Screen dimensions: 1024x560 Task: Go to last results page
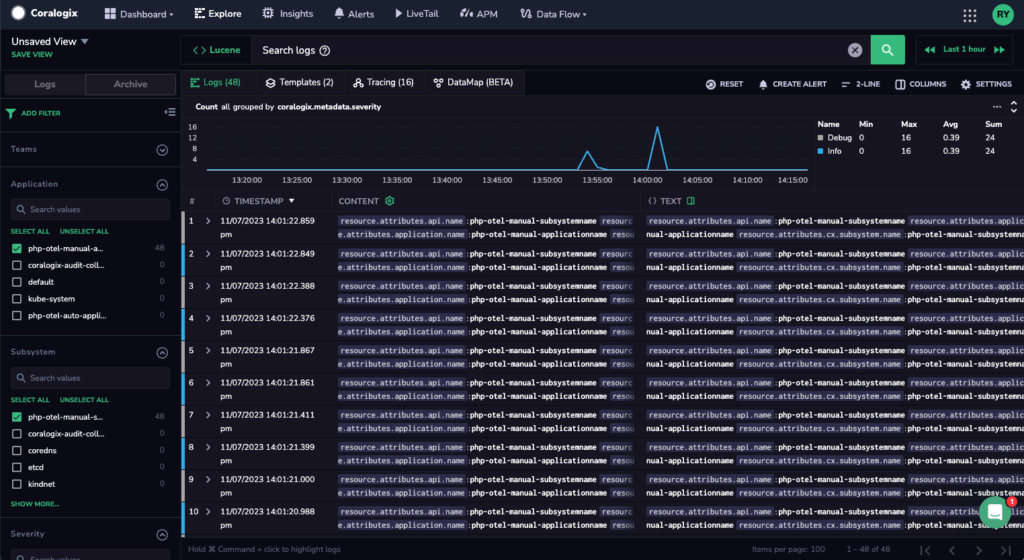(1006, 550)
